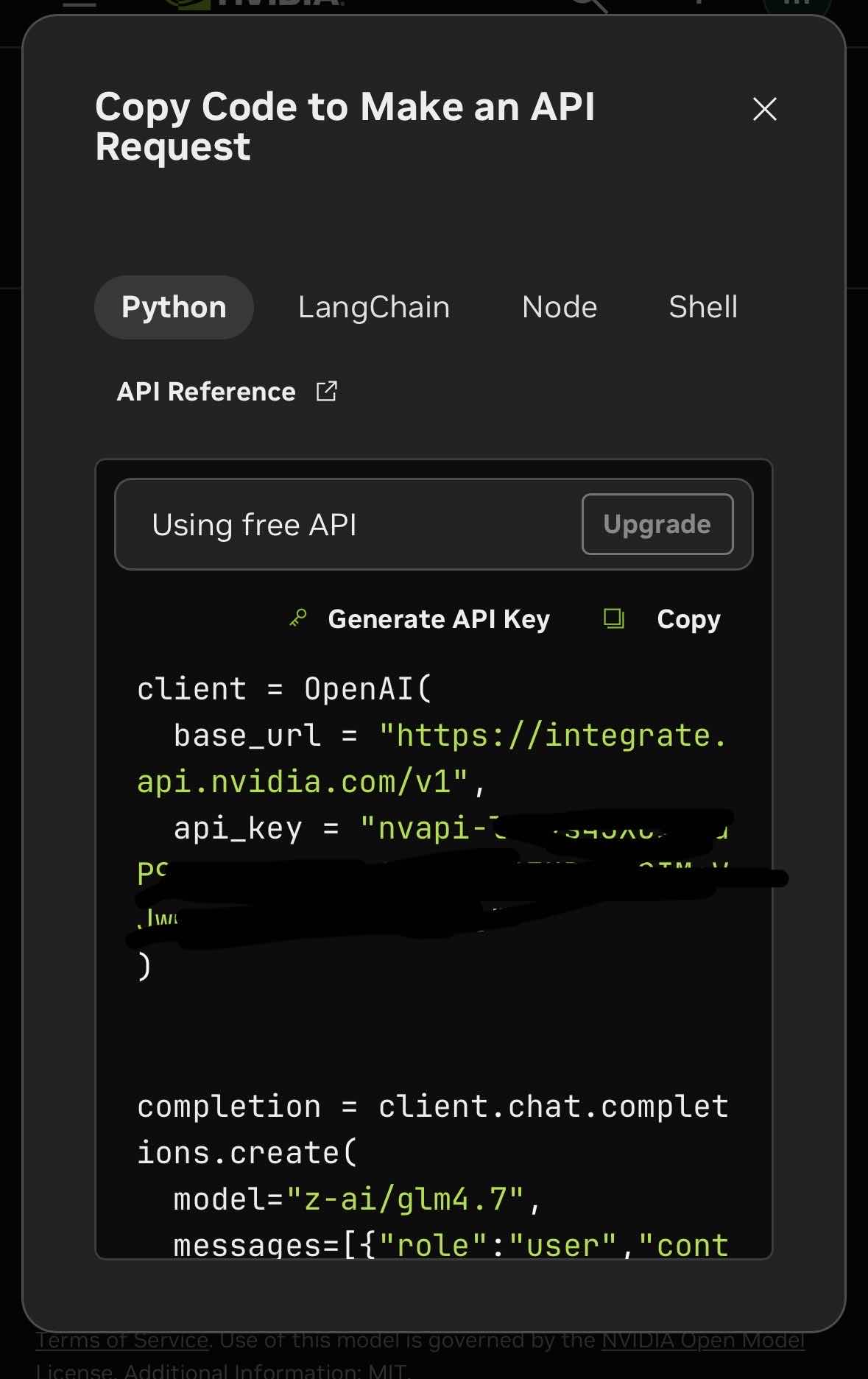868x1379 pixels.
Task: Click the Generate API Key label
Action: pos(439,619)
